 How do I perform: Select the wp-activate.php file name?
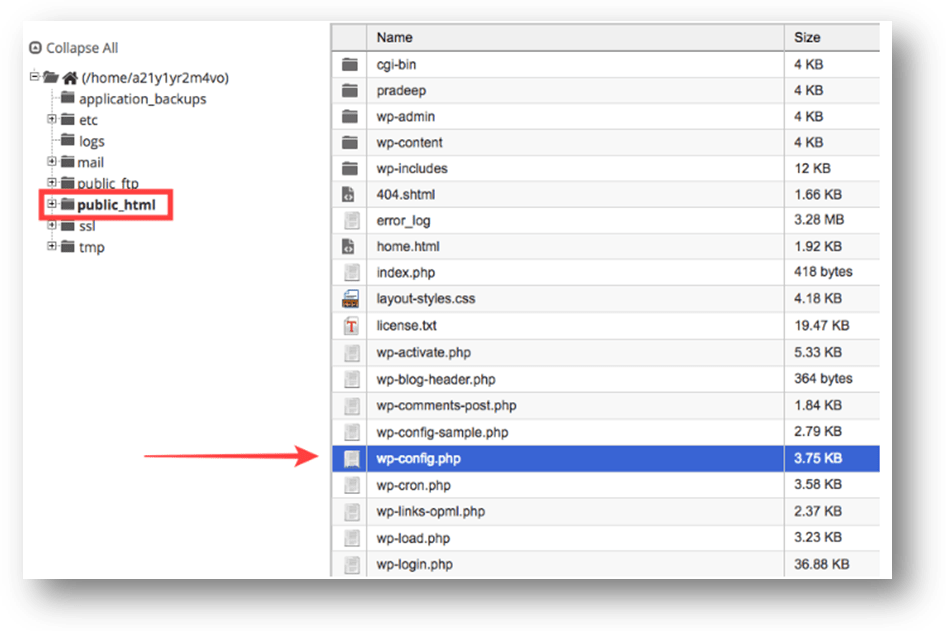[x=424, y=352]
